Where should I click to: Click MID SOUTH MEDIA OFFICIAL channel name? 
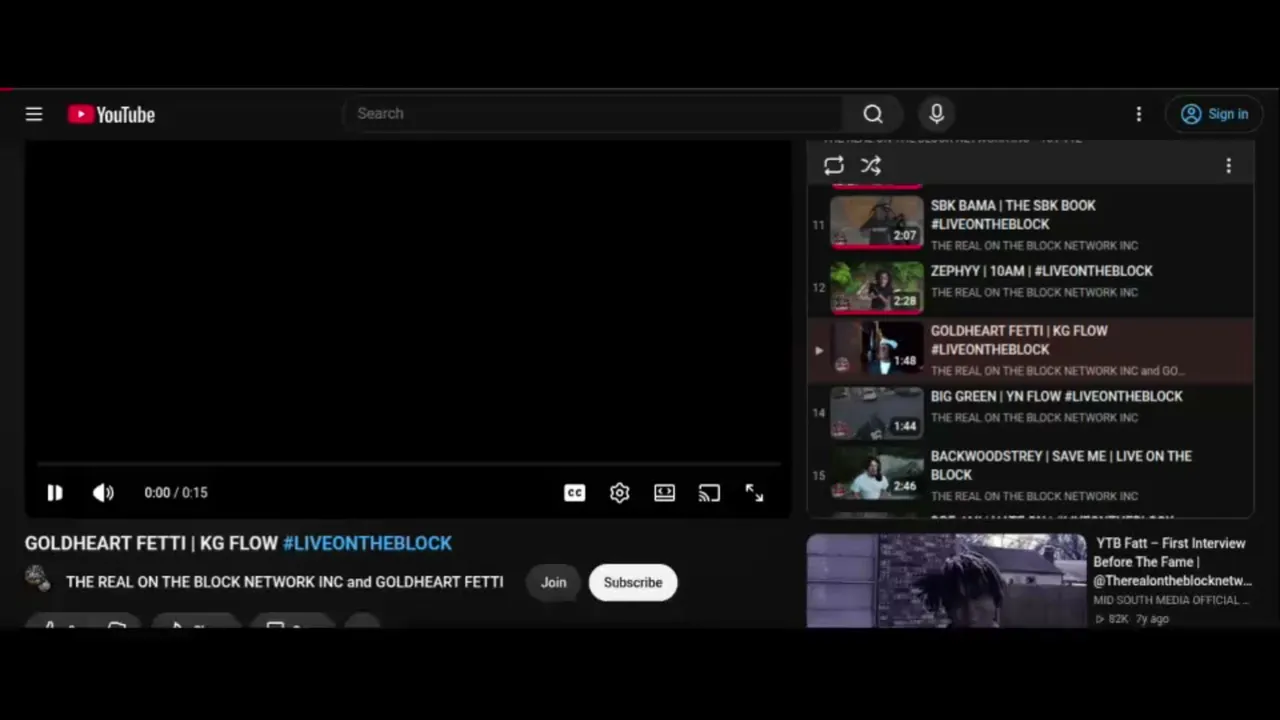coord(1171,600)
